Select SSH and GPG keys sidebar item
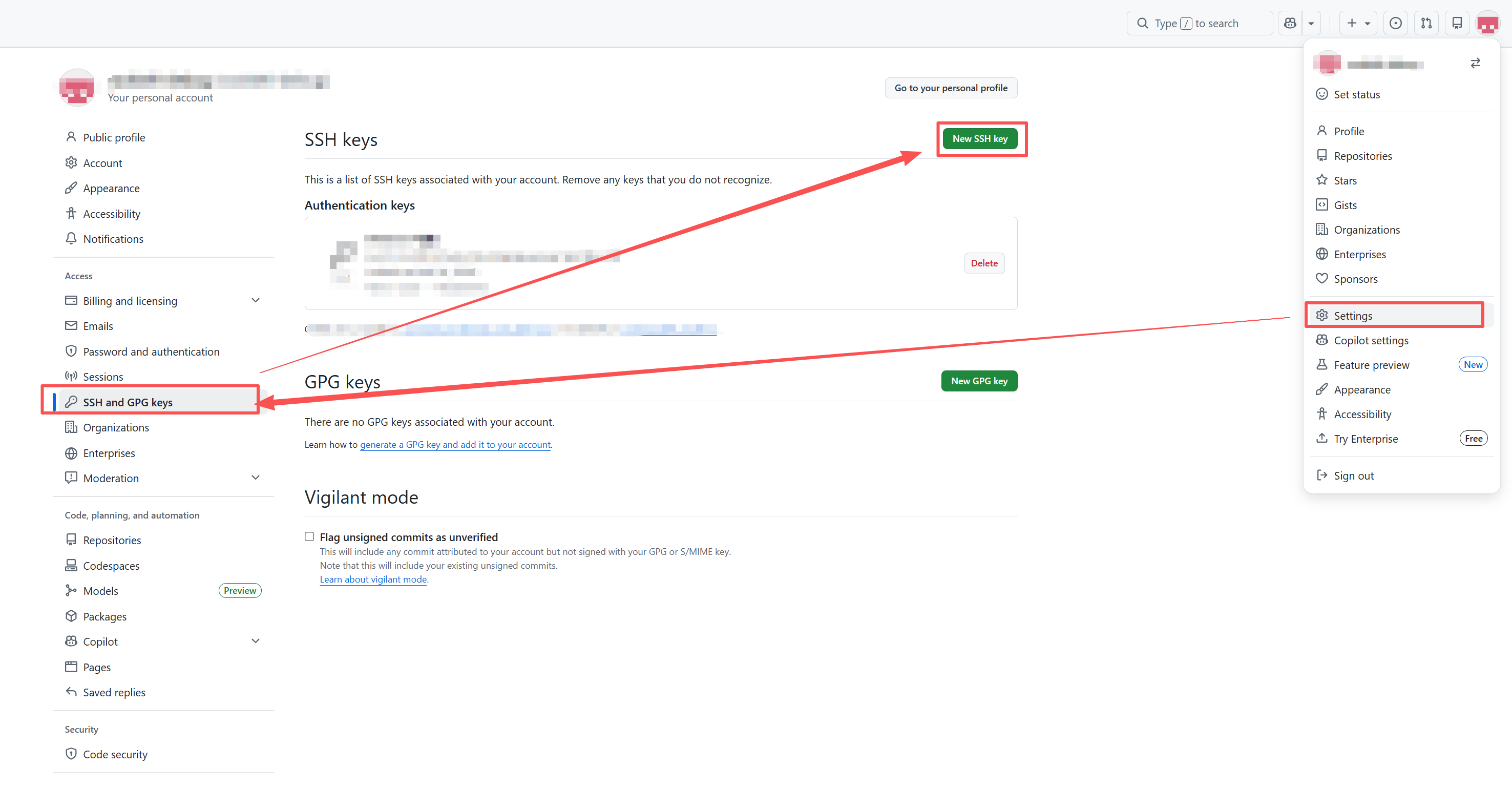 tap(128, 402)
